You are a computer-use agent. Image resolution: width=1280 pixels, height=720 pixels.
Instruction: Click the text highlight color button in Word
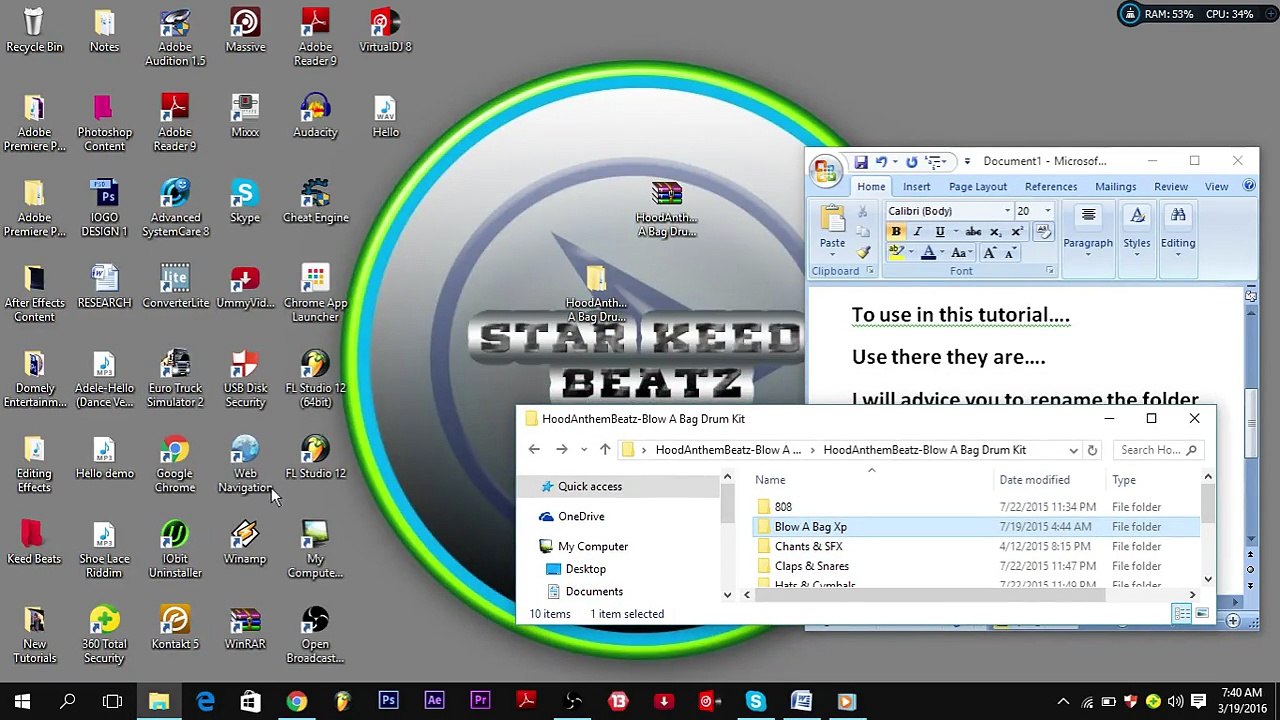pos(899,253)
